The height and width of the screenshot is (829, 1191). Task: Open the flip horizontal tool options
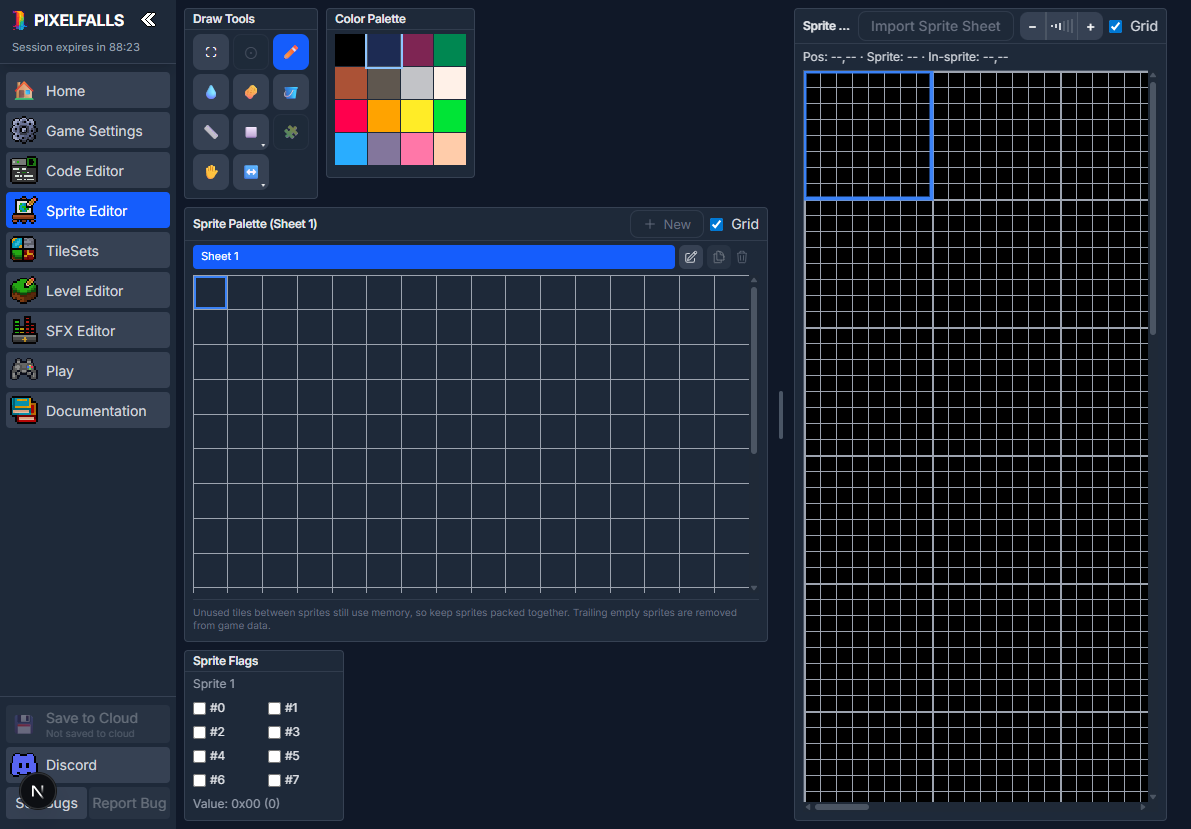tap(251, 172)
